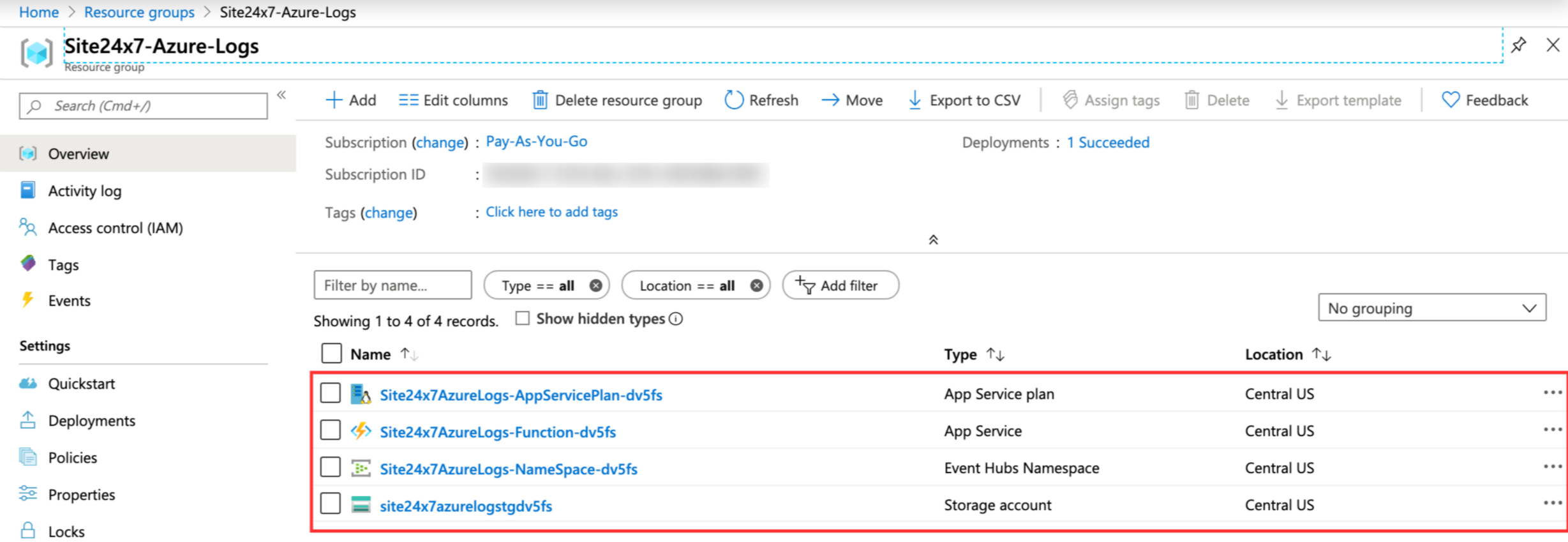
Task: Sort by the Location column arrows
Action: pyautogui.click(x=1322, y=354)
